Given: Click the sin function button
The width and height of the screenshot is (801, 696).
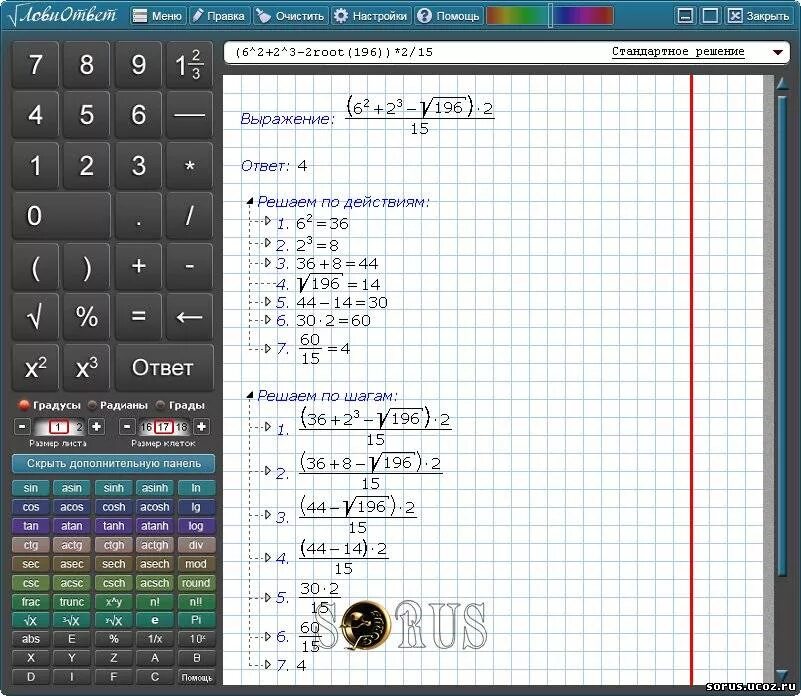Looking at the screenshot, I should (x=31, y=488).
